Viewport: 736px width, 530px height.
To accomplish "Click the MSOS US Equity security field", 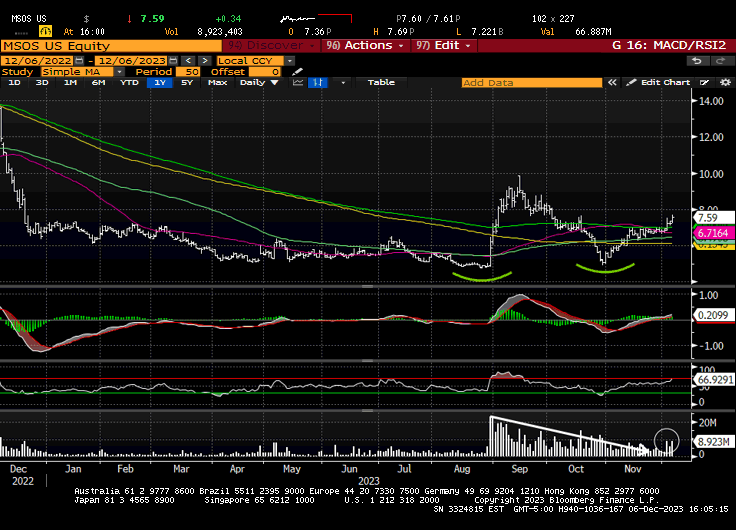I will pyautogui.click(x=111, y=46).
